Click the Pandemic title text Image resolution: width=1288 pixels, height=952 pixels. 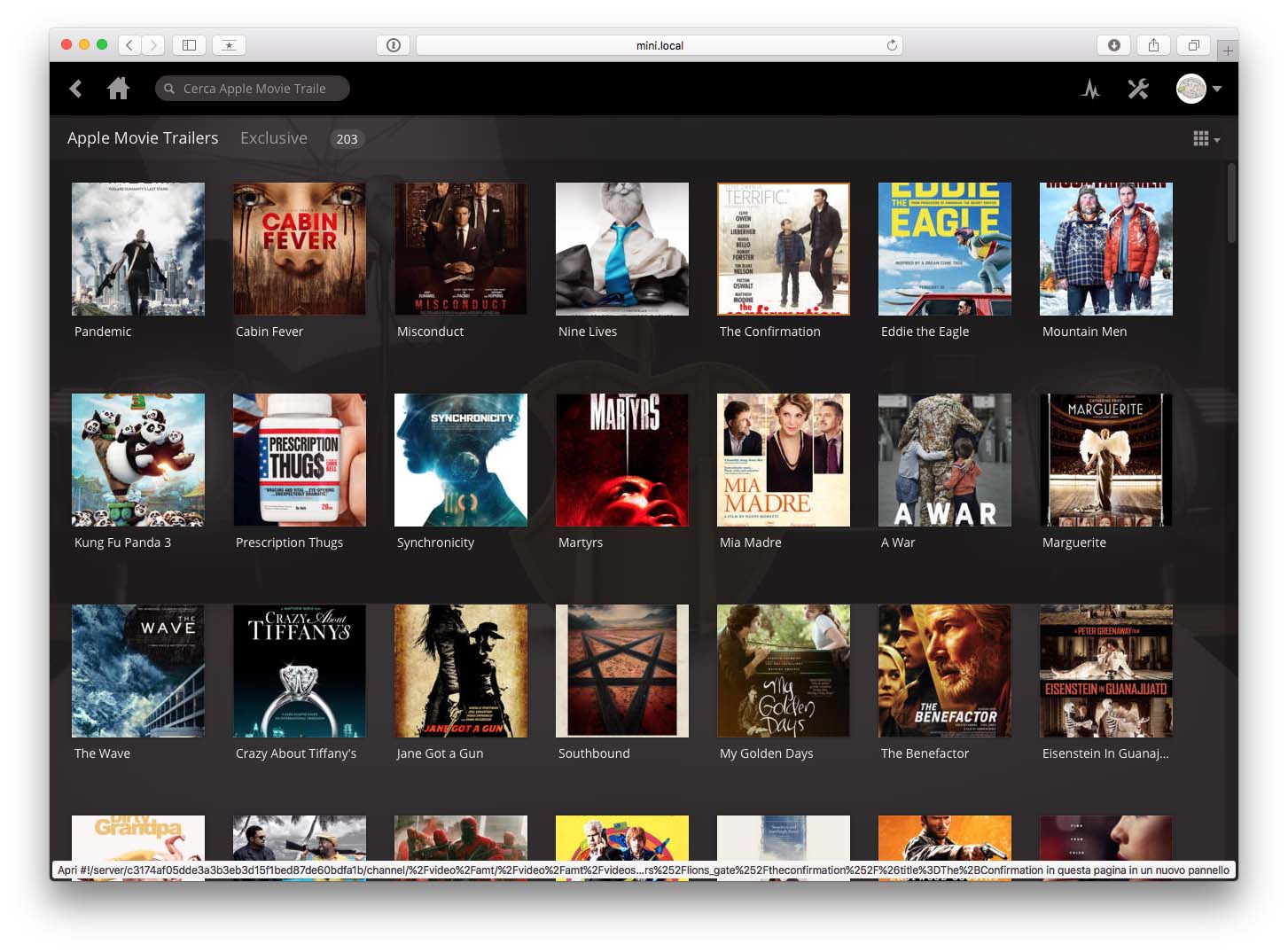tap(103, 332)
